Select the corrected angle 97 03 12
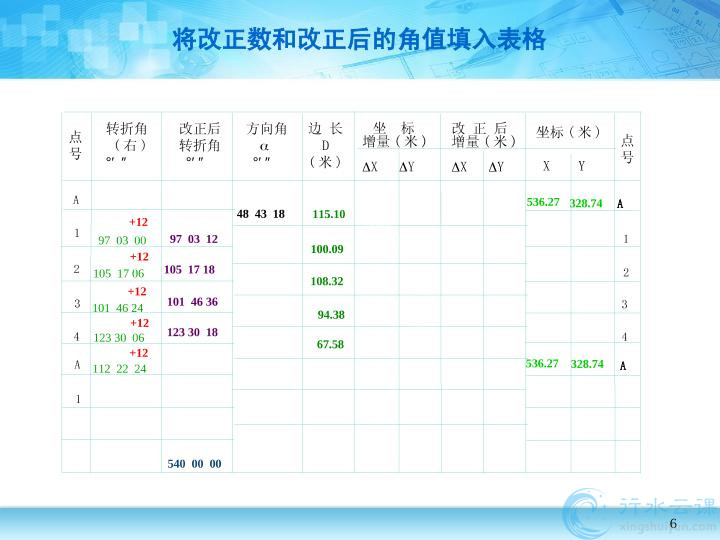The image size is (720, 540). (x=194, y=239)
